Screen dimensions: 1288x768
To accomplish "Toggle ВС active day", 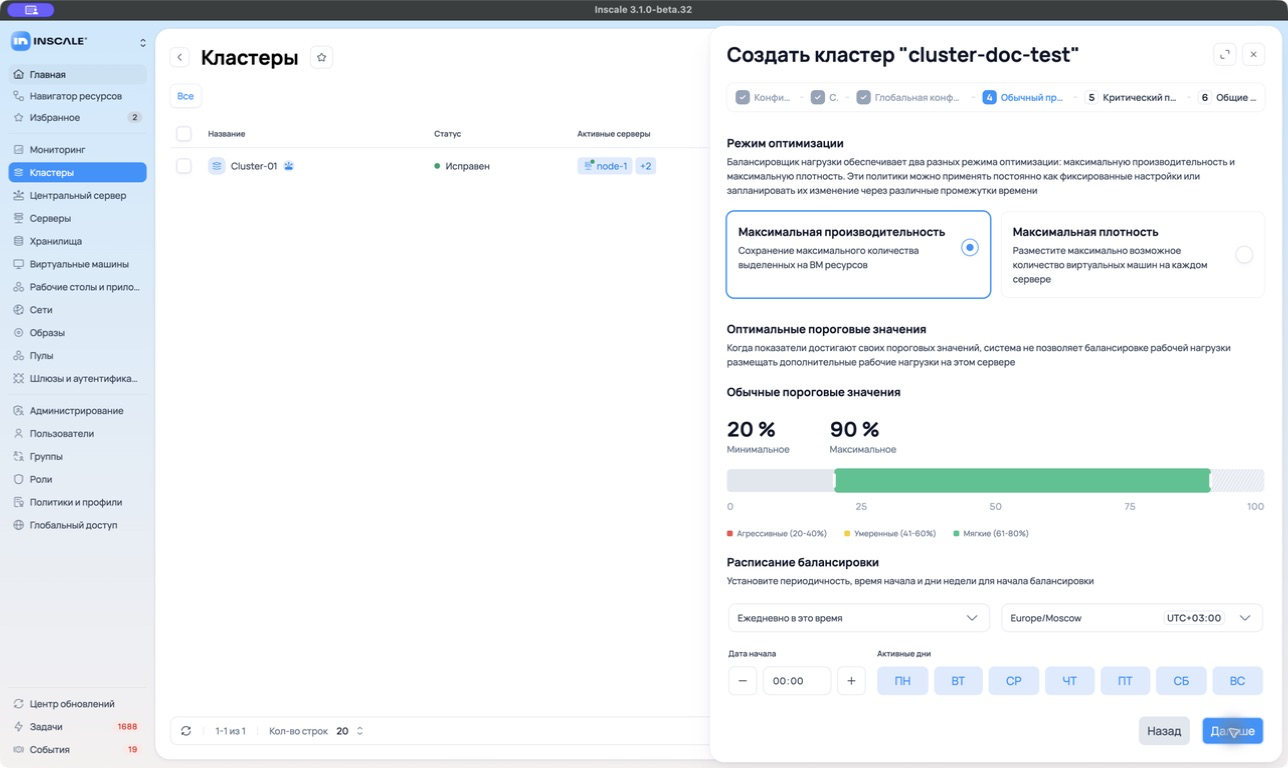I will [1237, 681].
